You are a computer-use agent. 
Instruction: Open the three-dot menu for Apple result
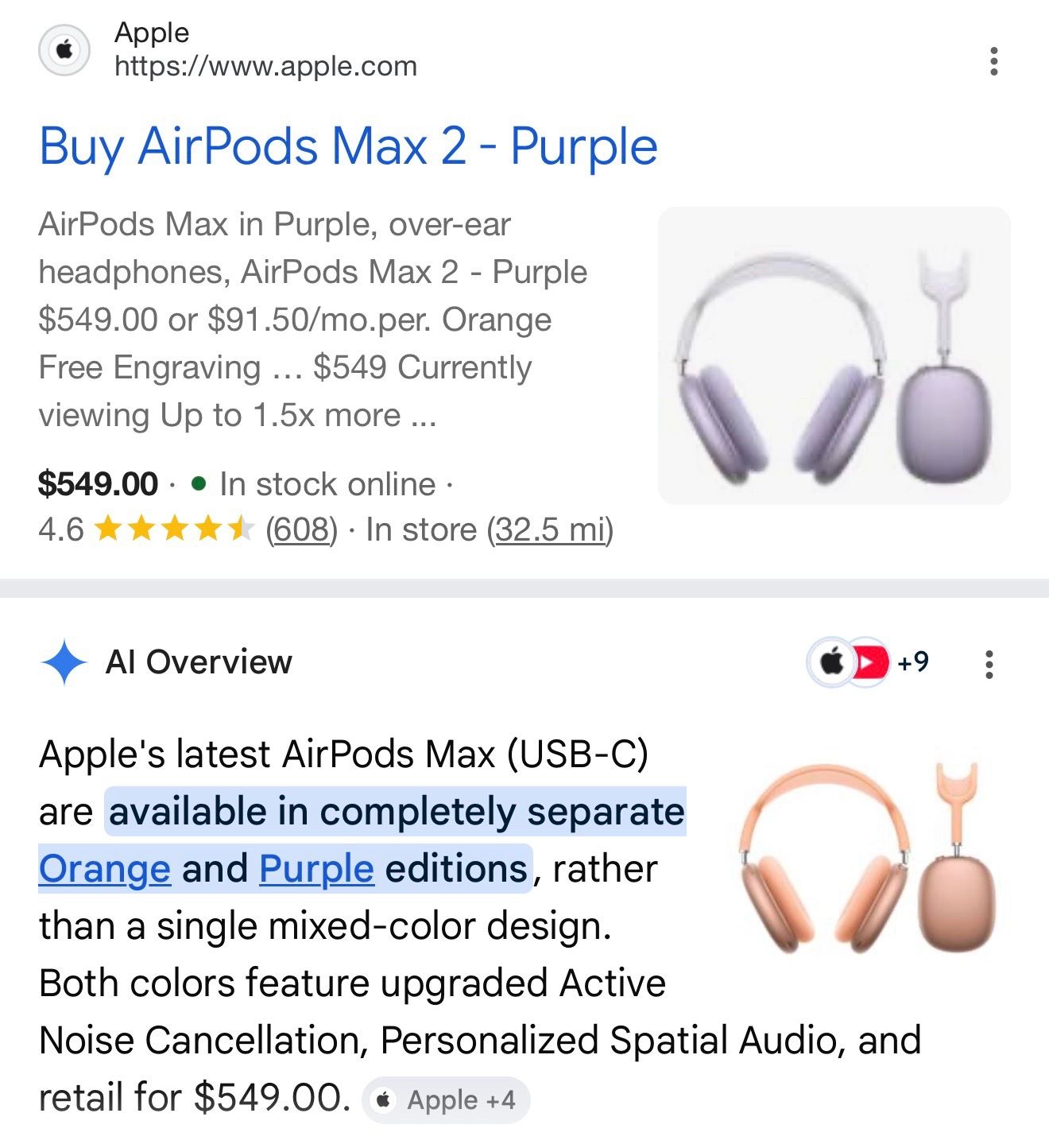tap(993, 61)
